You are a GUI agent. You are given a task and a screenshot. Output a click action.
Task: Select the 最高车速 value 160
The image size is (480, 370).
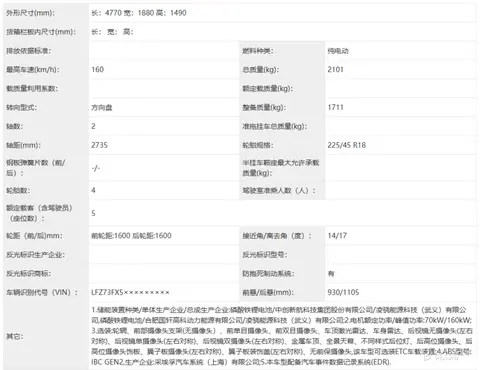(x=98, y=69)
